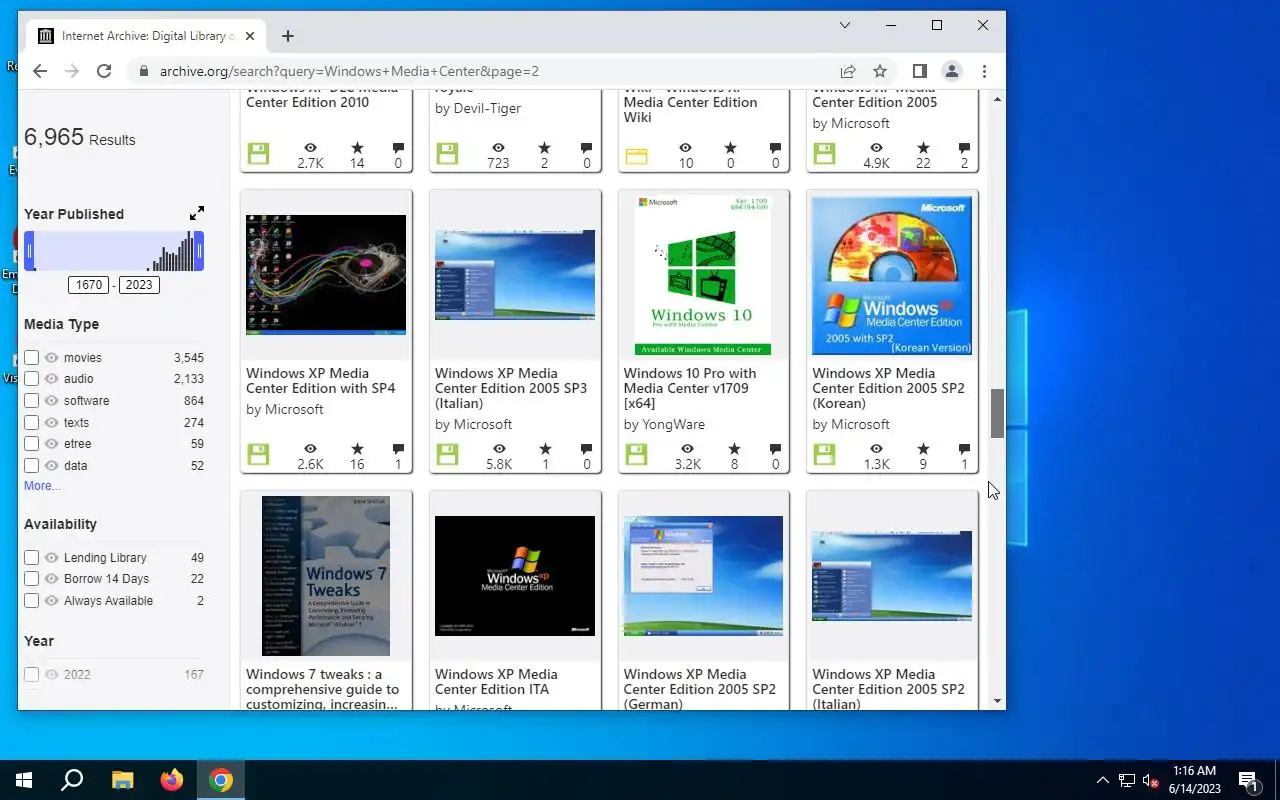Check the Lending Library availability filter

(32, 557)
